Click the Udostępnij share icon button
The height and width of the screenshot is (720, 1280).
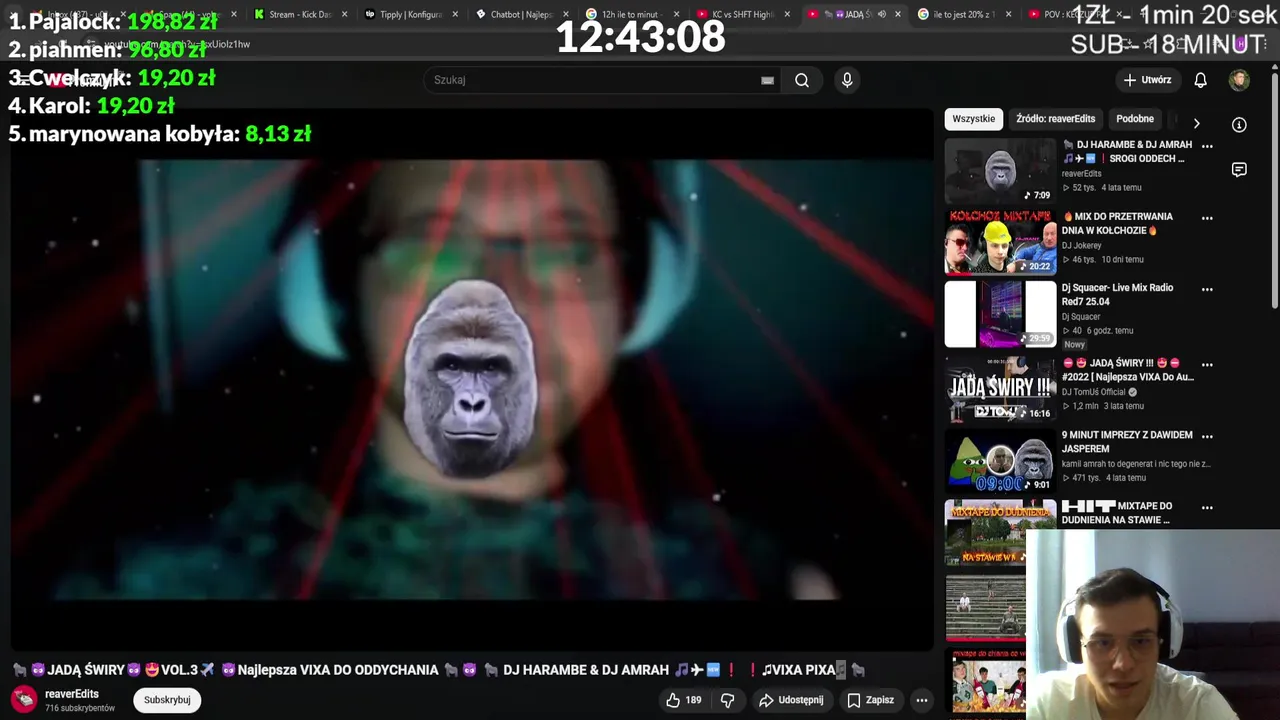point(791,700)
